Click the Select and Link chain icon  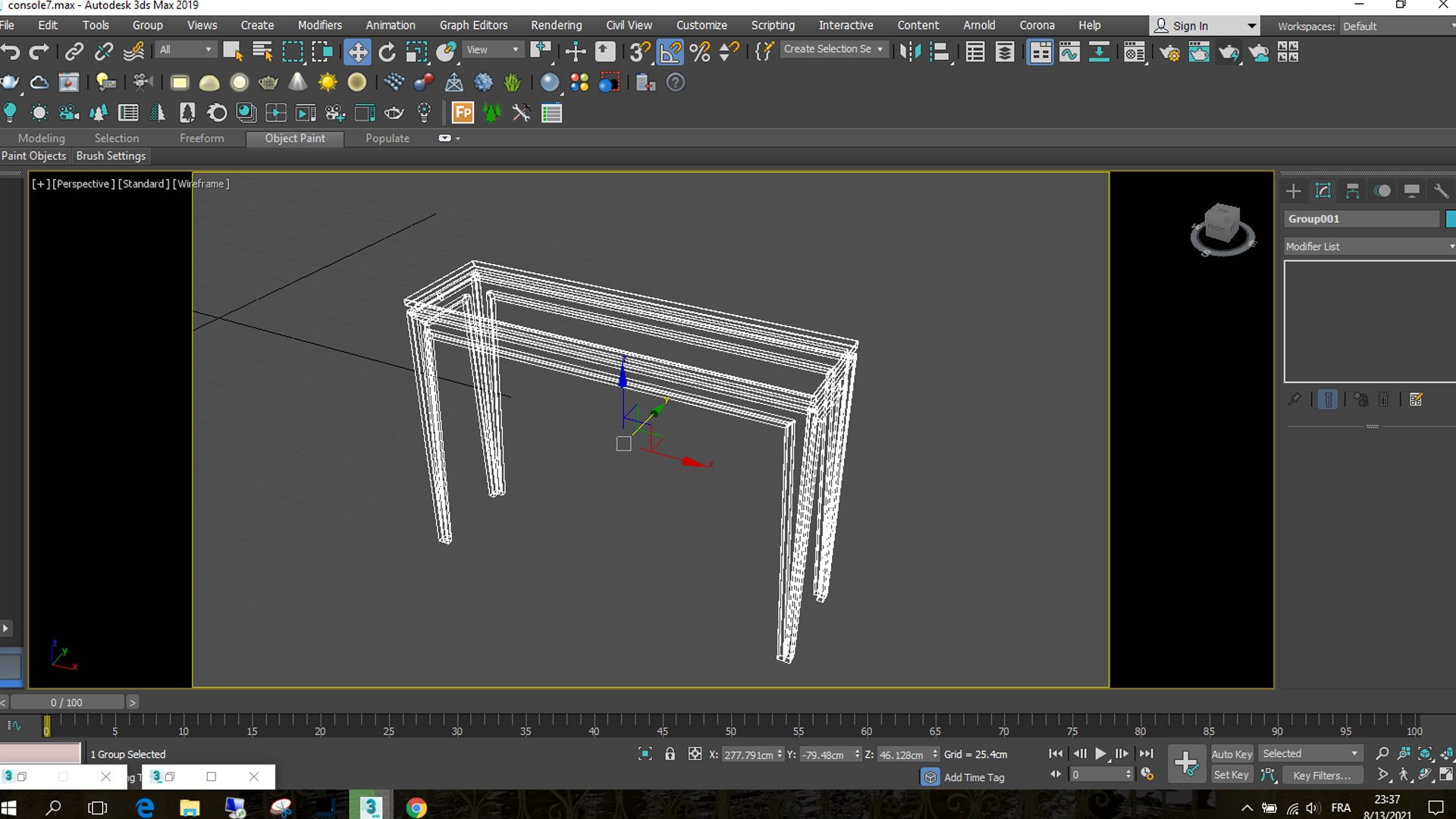pyautogui.click(x=74, y=52)
